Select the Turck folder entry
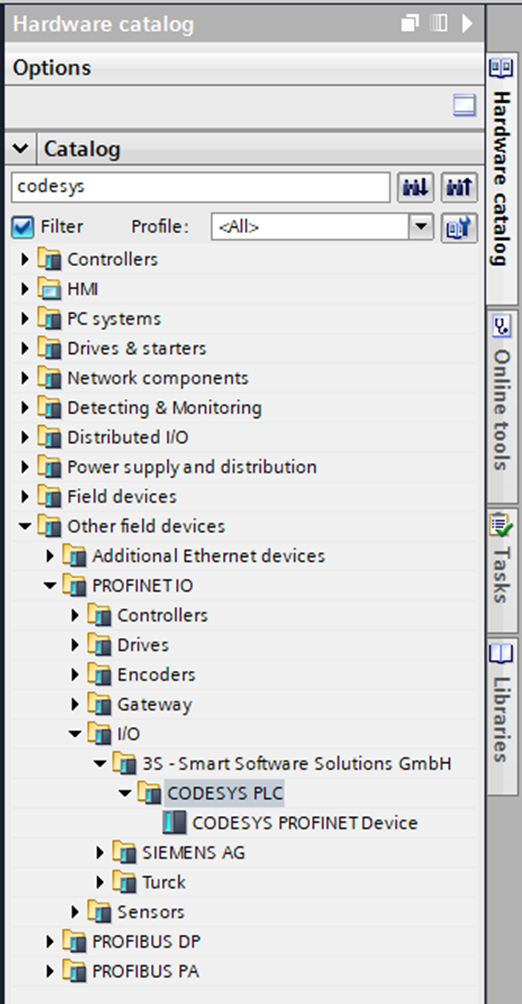The image size is (522, 1004). [163, 882]
